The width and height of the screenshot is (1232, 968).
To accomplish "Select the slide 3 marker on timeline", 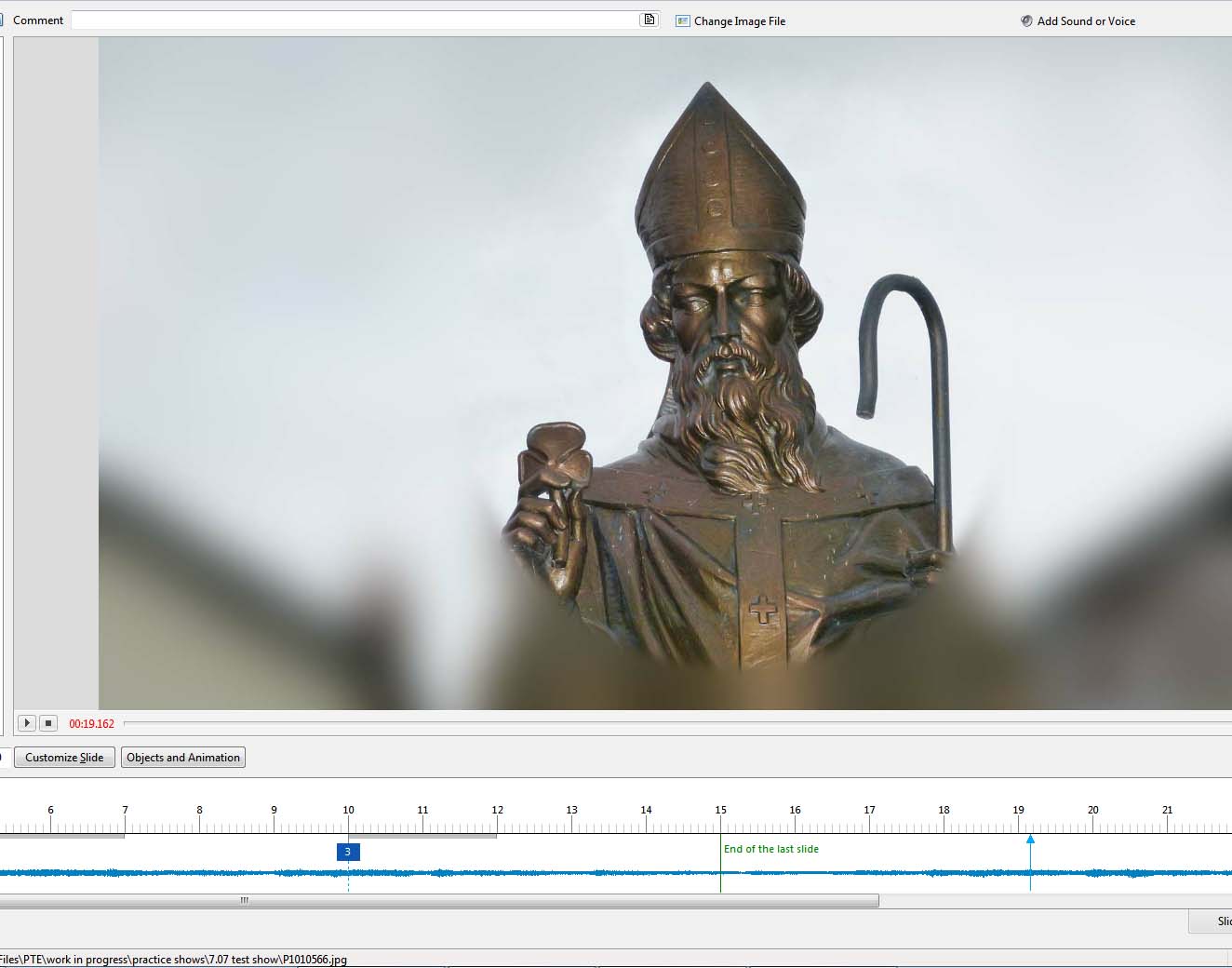I will click(x=348, y=852).
